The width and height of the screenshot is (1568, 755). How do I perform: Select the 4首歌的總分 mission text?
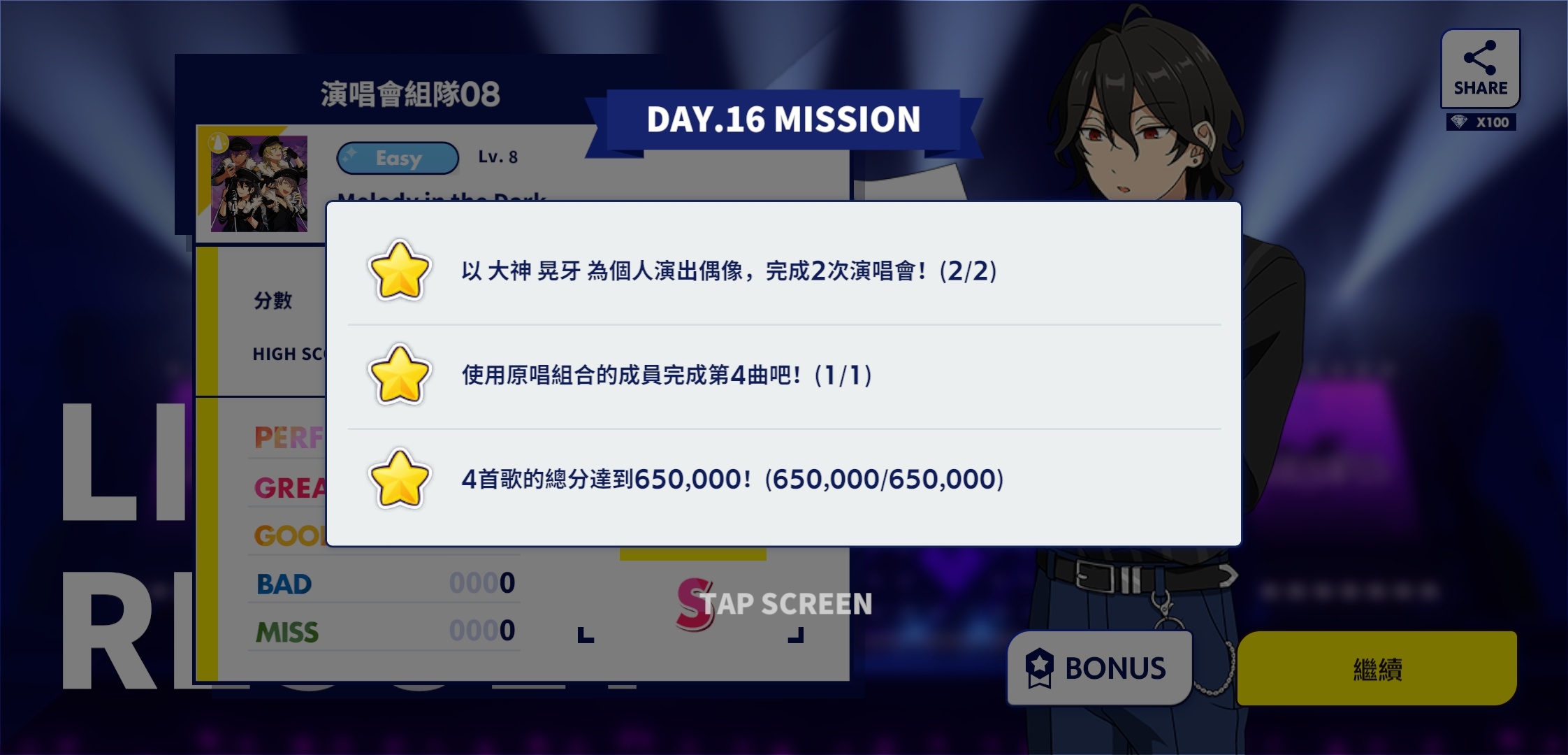pyautogui.click(x=732, y=479)
